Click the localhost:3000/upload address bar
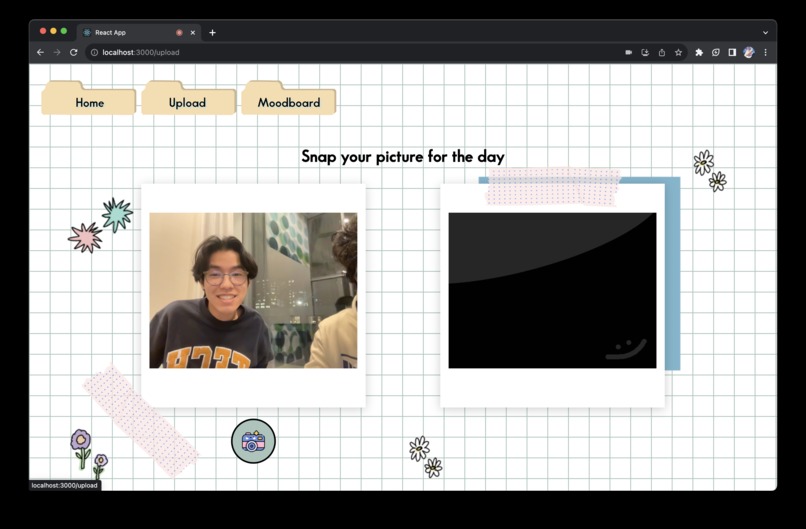The image size is (806, 529). coord(386,52)
